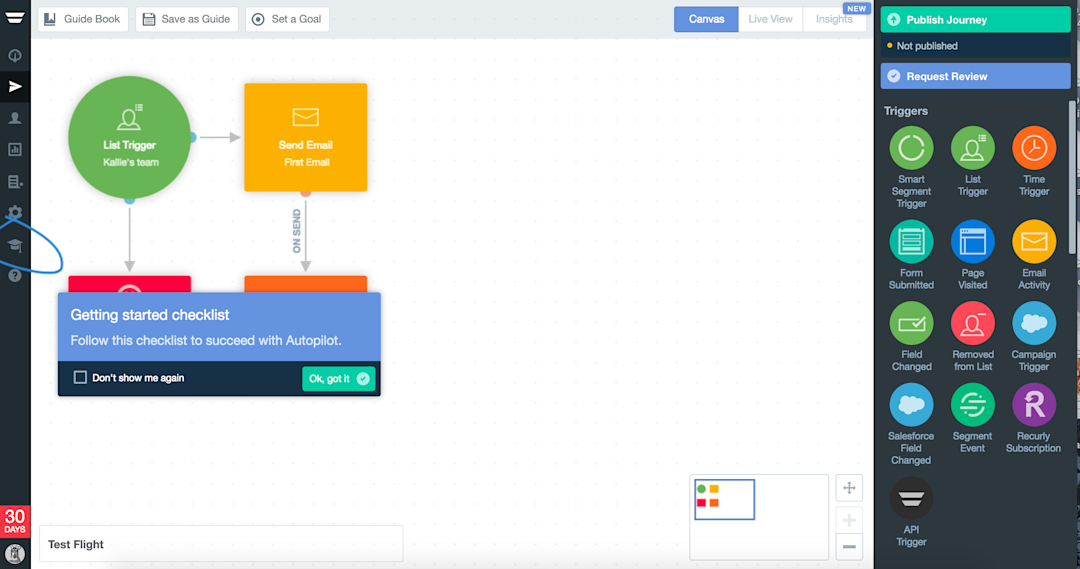Click the List Trigger node's right connector dot
Screen dimensions: 1080x569
pyautogui.click(x=193, y=138)
